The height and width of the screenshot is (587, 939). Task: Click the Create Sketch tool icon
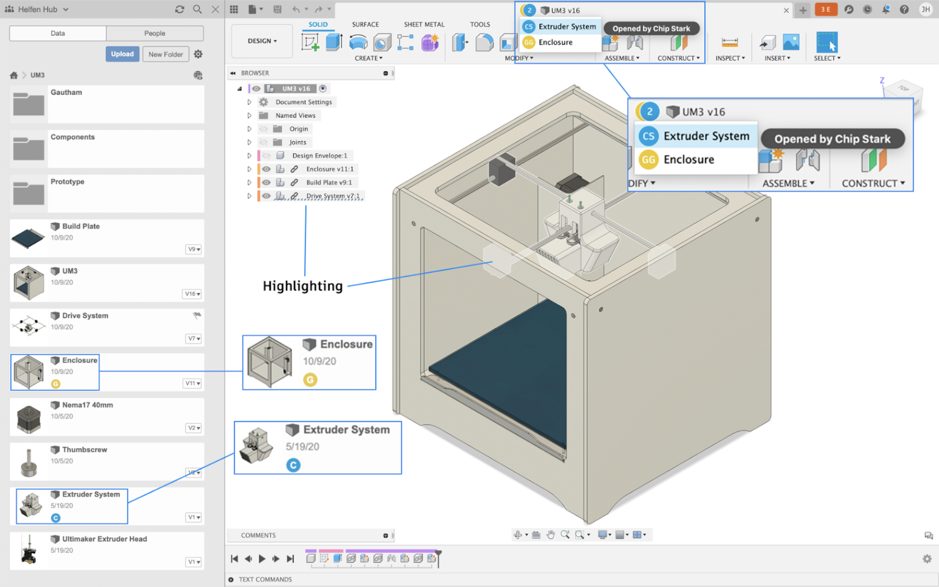pos(311,42)
